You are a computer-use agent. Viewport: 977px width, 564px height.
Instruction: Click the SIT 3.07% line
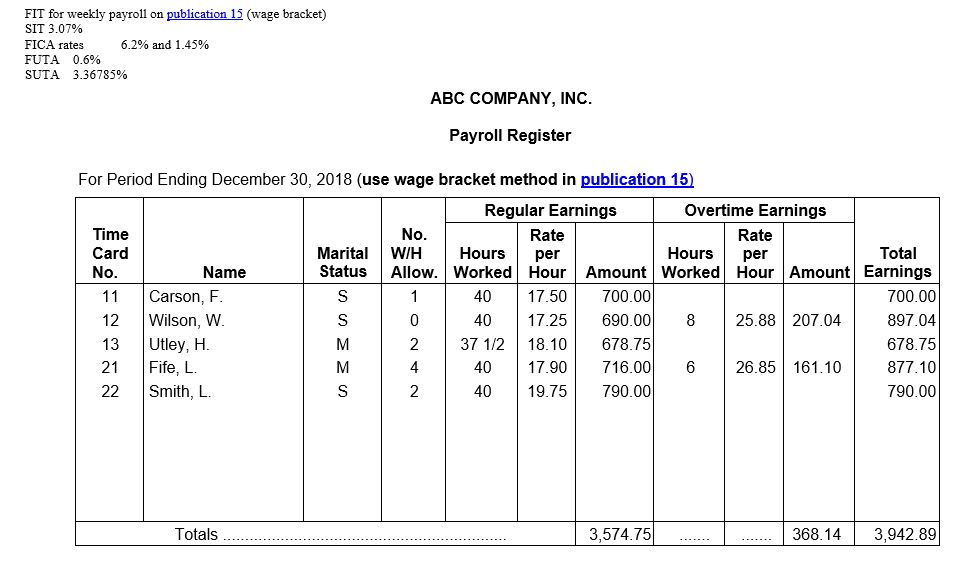[54, 29]
